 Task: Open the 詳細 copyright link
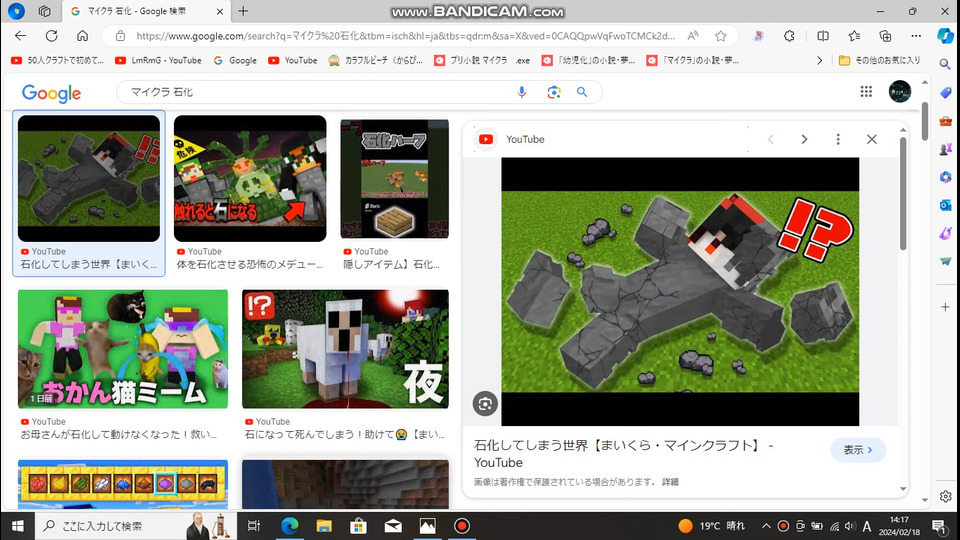click(x=670, y=482)
